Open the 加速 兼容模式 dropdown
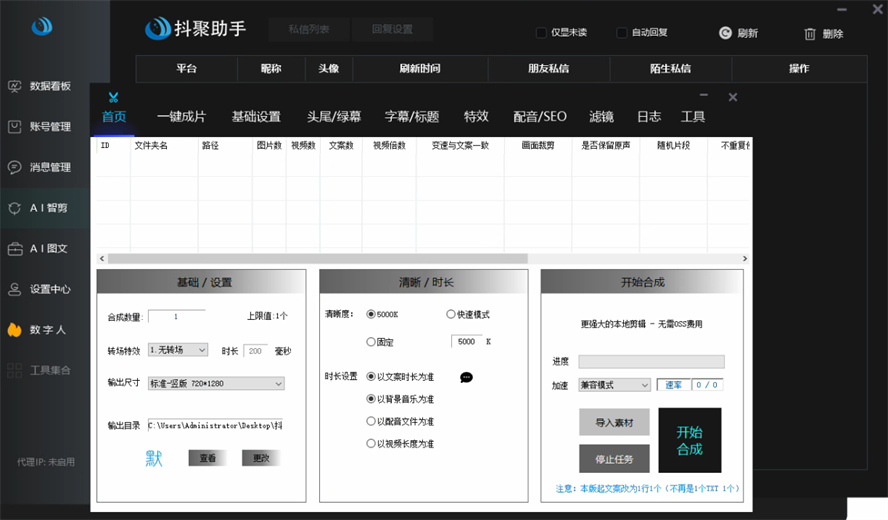The width and height of the screenshot is (888, 520). pyautogui.click(x=614, y=385)
